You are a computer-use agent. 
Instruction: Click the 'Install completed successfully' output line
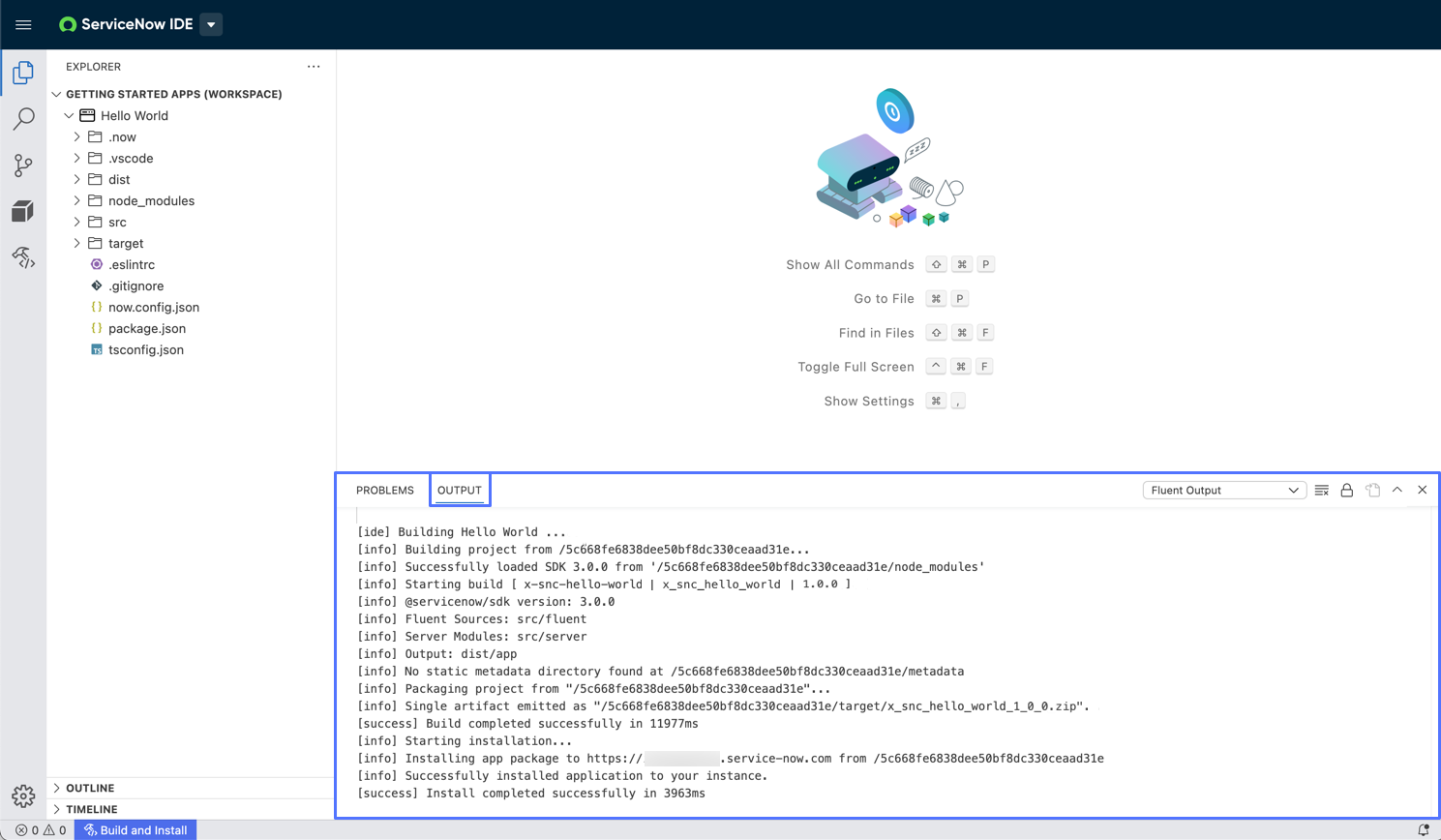pyautogui.click(x=531, y=793)
